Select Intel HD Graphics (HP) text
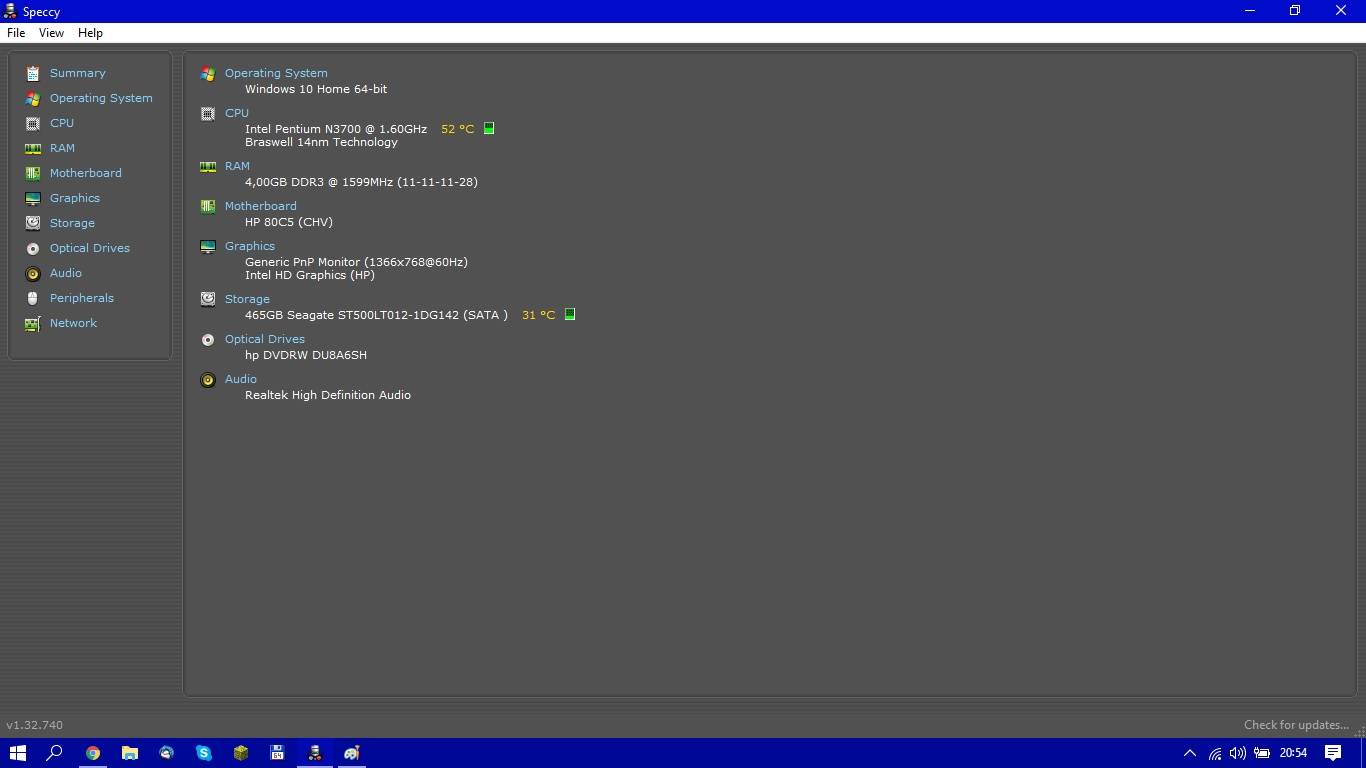The width and height of the screenshot is (1366, 768). point(310,275)
